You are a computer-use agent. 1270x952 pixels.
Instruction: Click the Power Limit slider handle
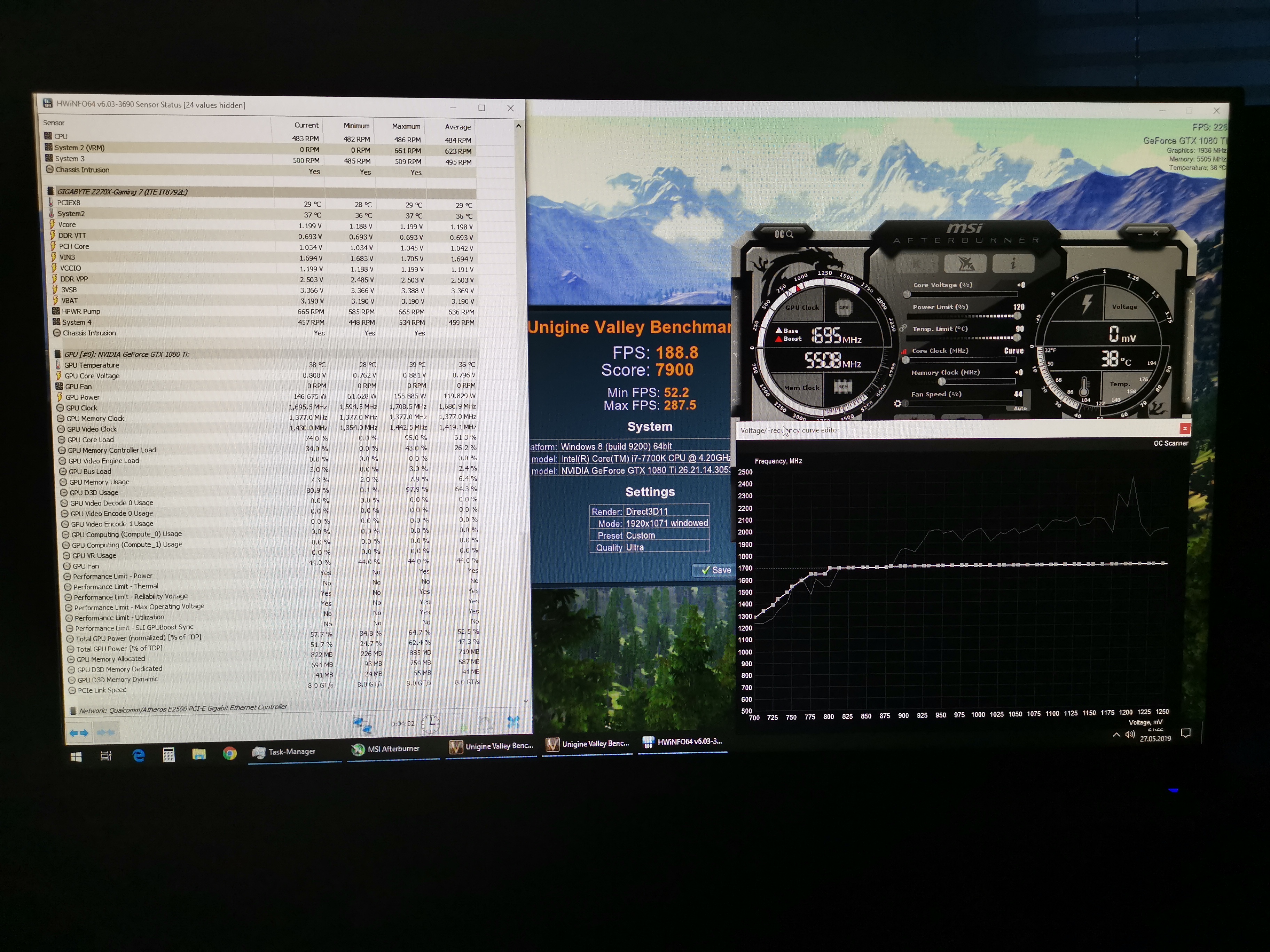tap(1017, 316)
